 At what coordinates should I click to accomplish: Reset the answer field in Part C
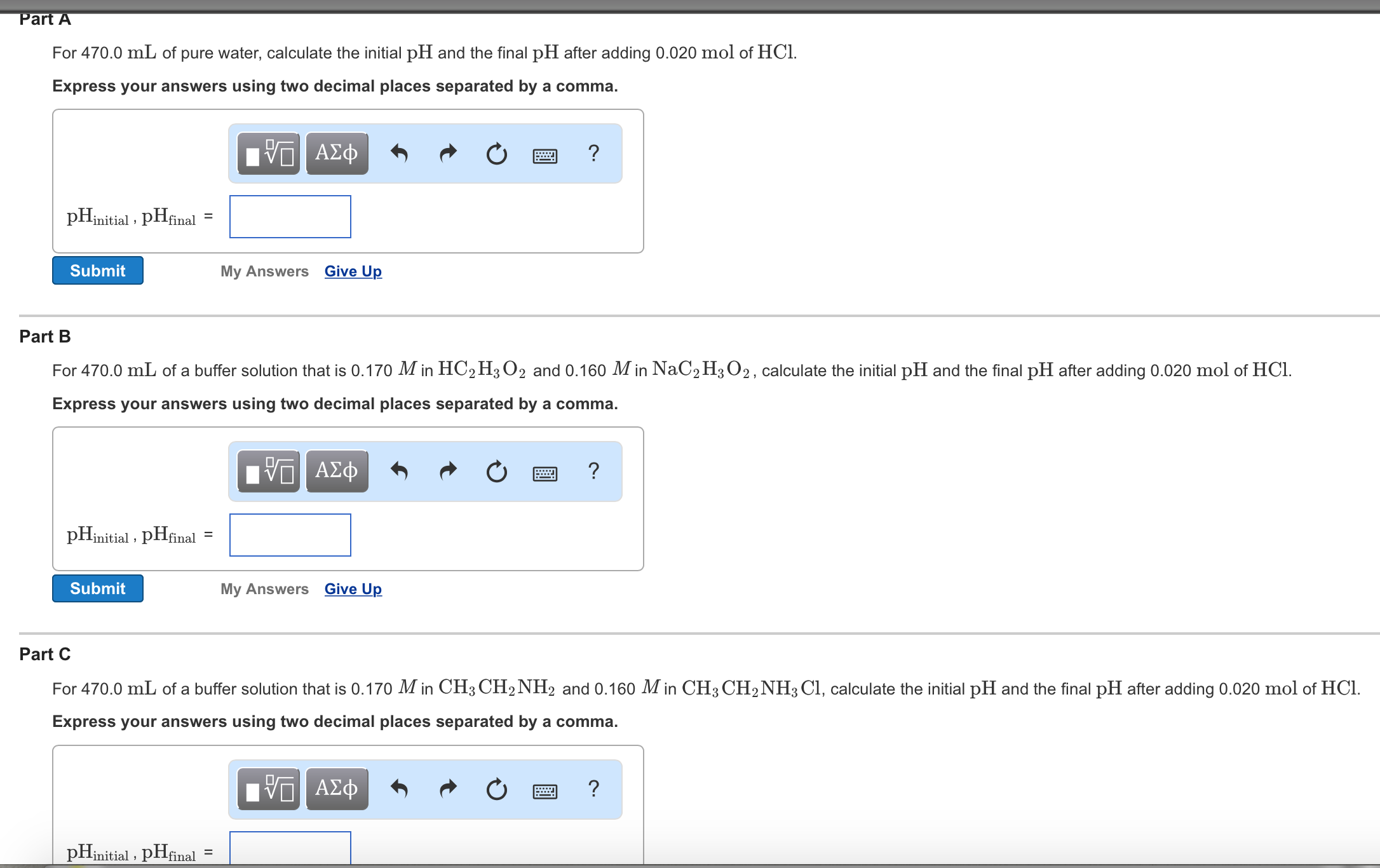[x=497, y=789]
